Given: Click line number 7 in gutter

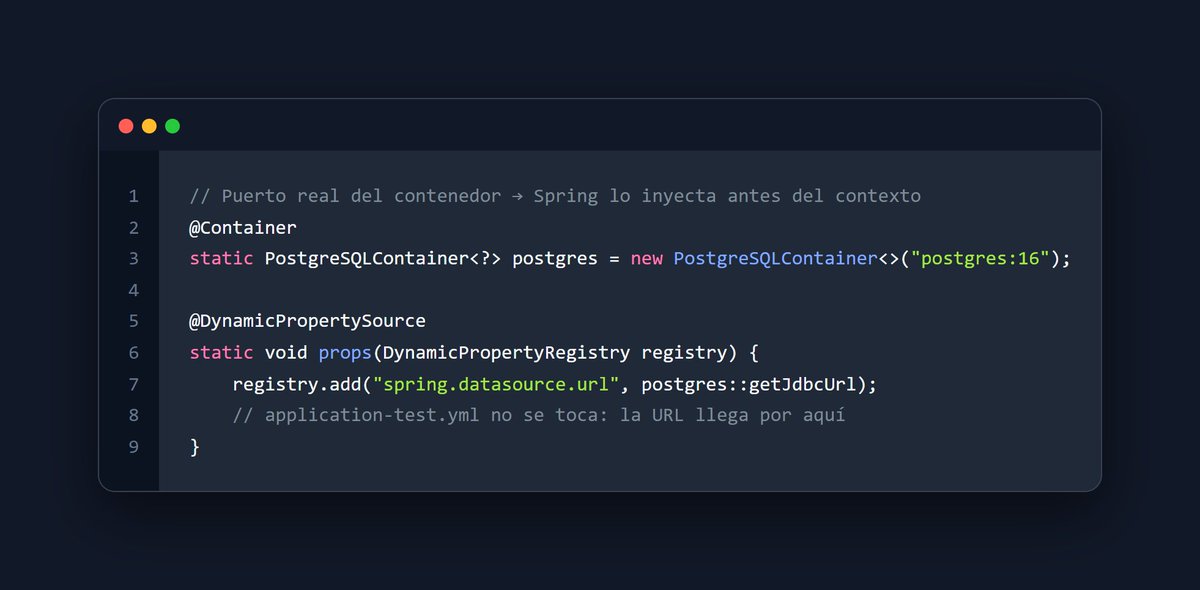Looking at the screenshot, I should (134, 384).
